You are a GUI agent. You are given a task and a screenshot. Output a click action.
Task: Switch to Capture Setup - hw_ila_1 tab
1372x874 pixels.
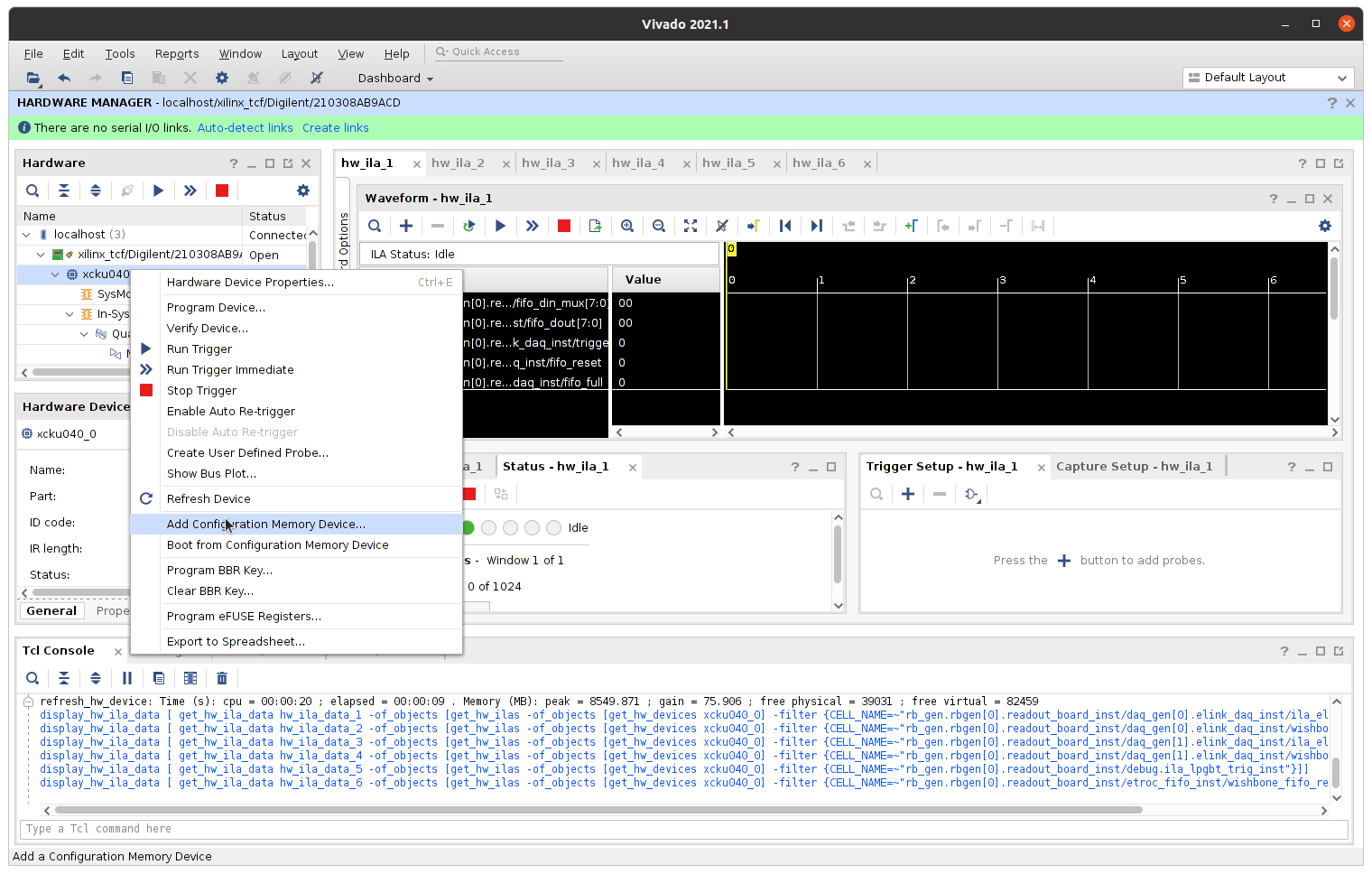pyautogui.click(x=1134, y=467)
